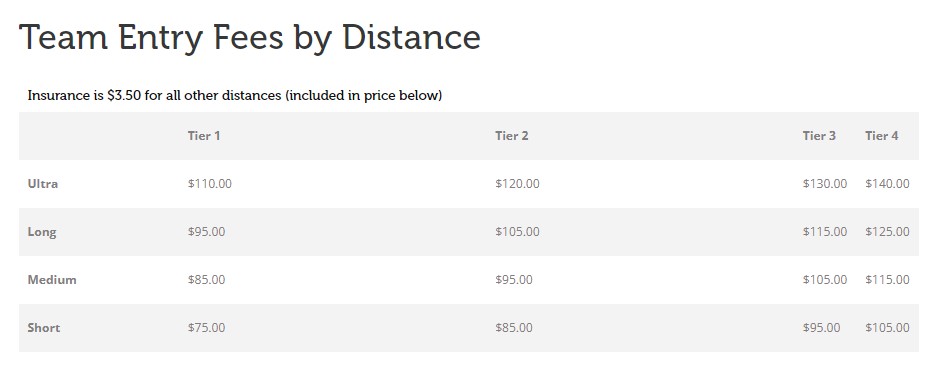Viewport: 928px width, 368px height.
Task: Click the Short row label
Action: tap(44, 327)
